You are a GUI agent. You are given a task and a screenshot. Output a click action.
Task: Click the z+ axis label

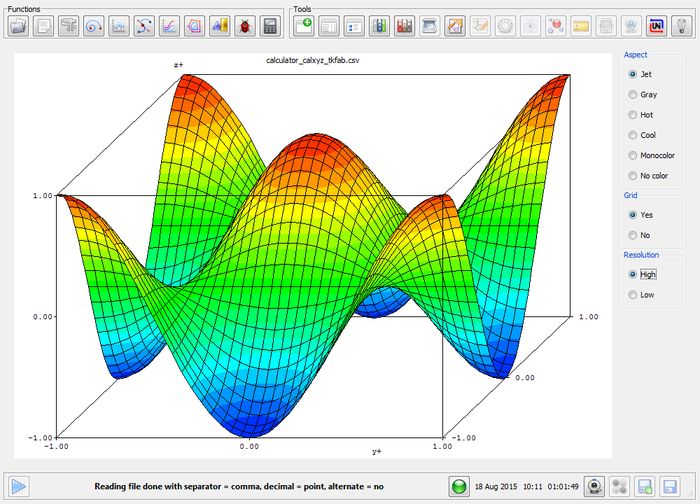(x=179, y=65)
